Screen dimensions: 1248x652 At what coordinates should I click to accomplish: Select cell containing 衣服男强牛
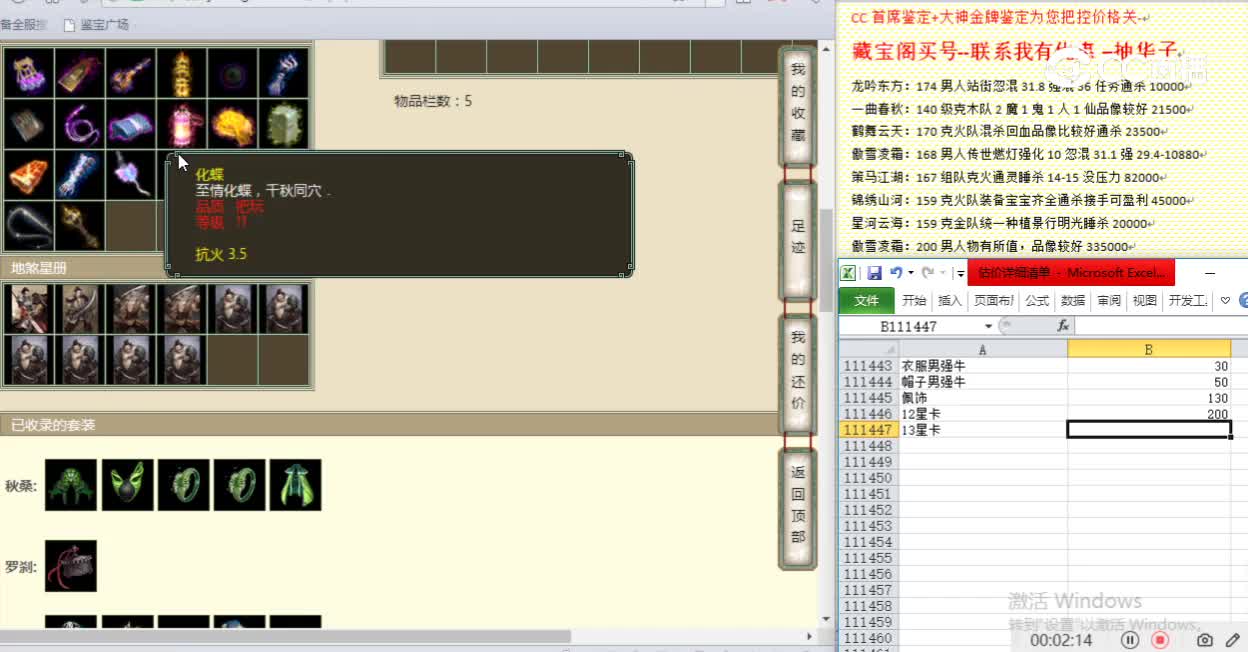[983, 366]
